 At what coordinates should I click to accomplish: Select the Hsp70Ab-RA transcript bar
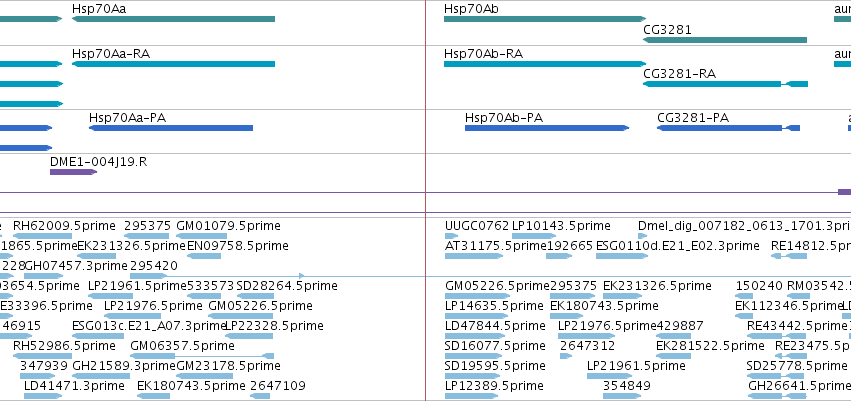coord(545,64)
